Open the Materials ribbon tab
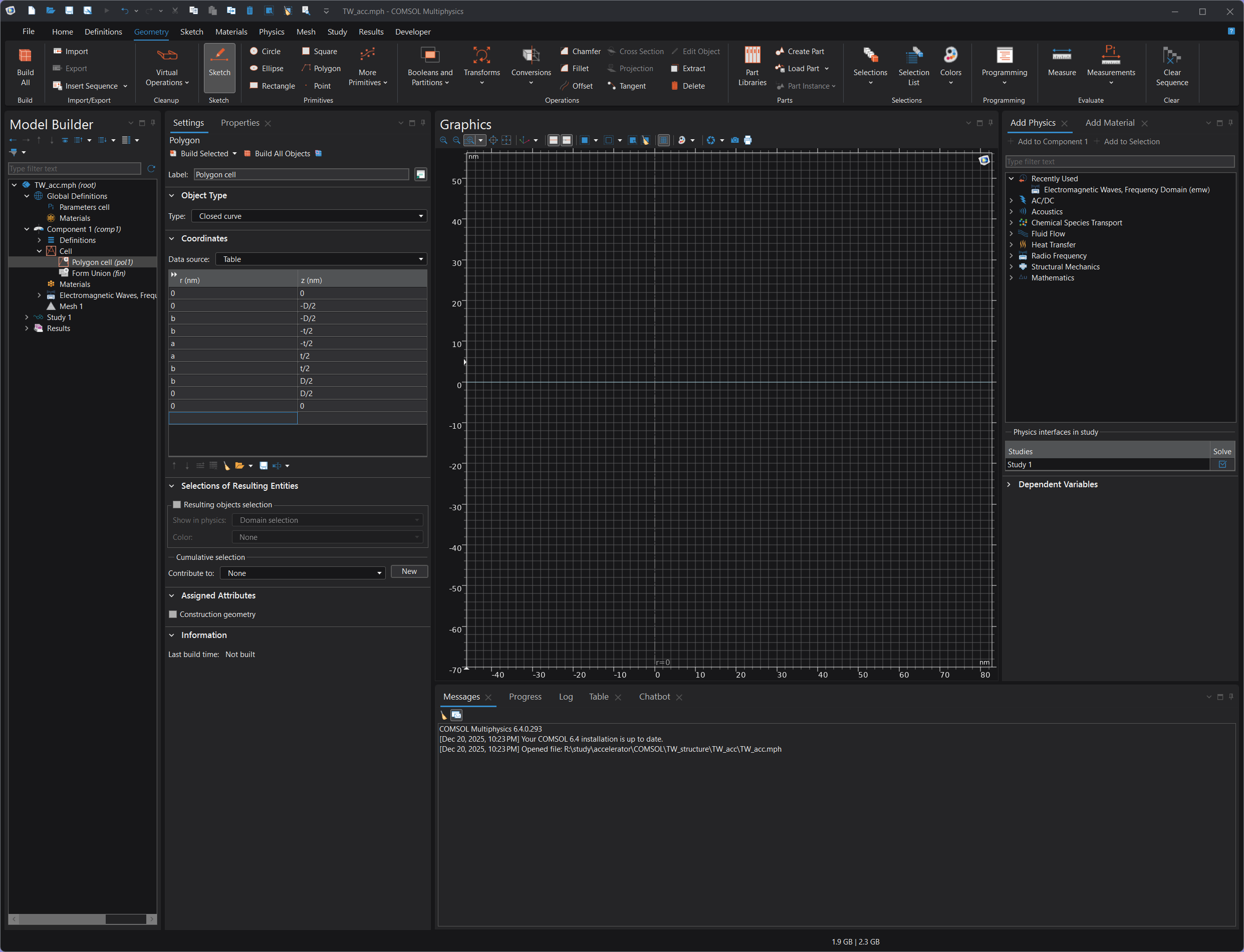Screen dimensions: 1244x952 tap(231, 32)
